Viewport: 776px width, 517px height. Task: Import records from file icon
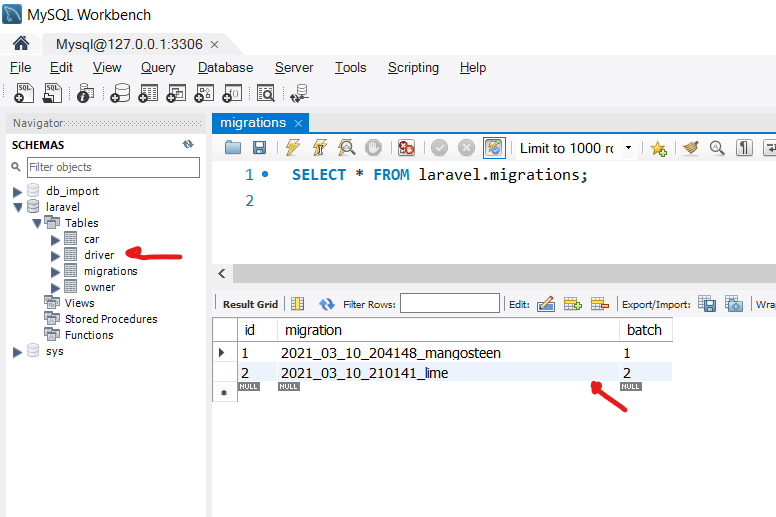734,304
